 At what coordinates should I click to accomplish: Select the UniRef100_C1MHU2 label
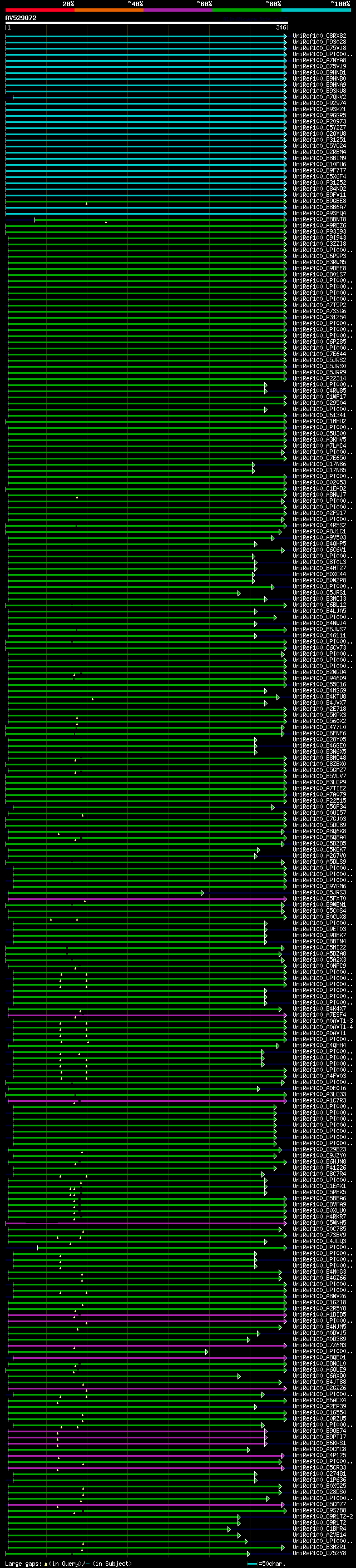[319, 421]
